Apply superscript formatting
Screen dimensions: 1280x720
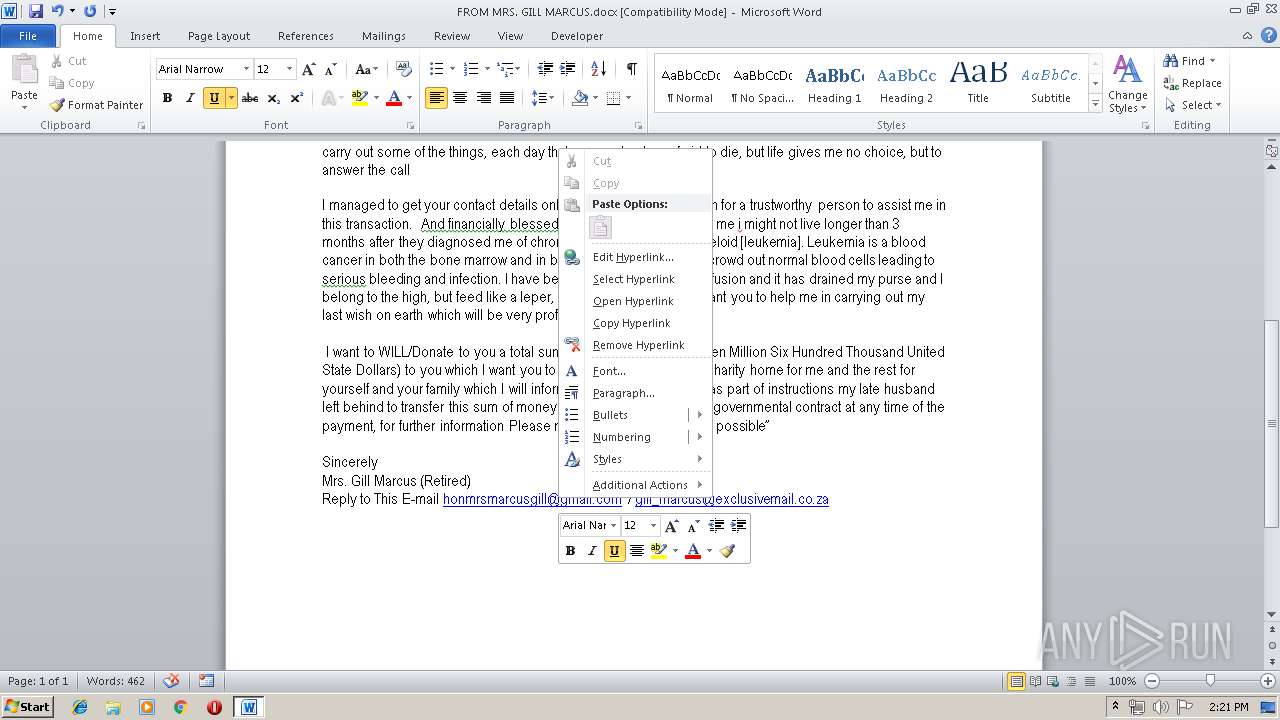296,98
